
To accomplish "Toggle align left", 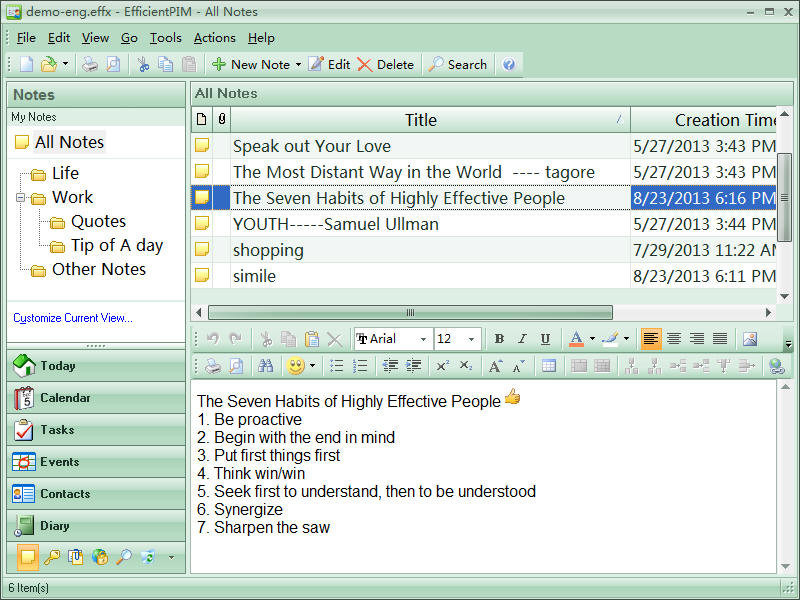I will [651, 339].
